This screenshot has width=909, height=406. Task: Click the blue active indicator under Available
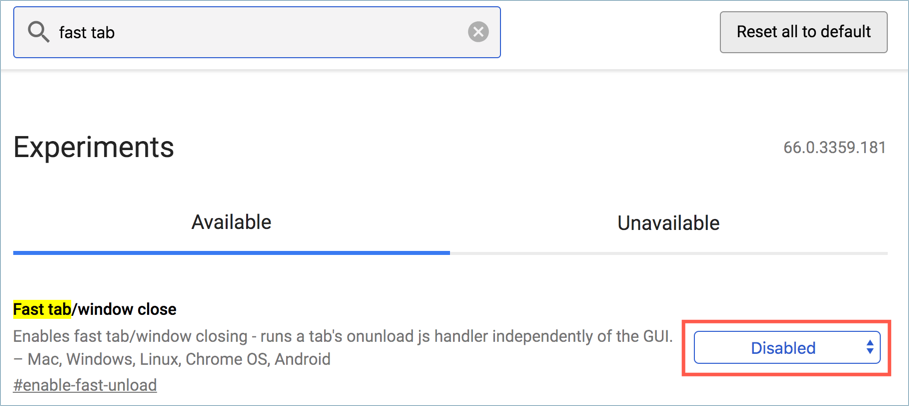[x=231, y=252]
